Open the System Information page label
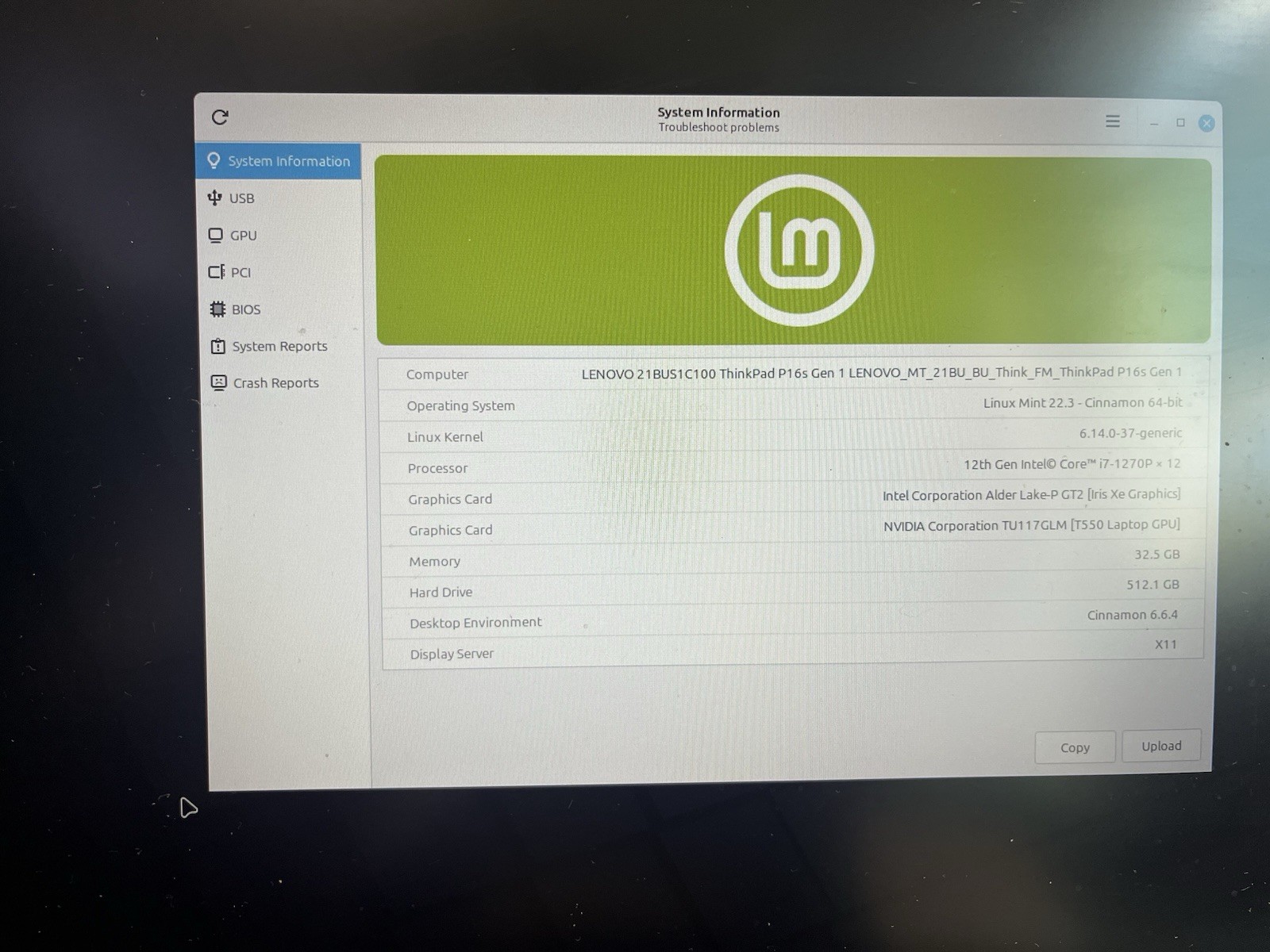The image size is (1270, 952). (x=289, y=161)
